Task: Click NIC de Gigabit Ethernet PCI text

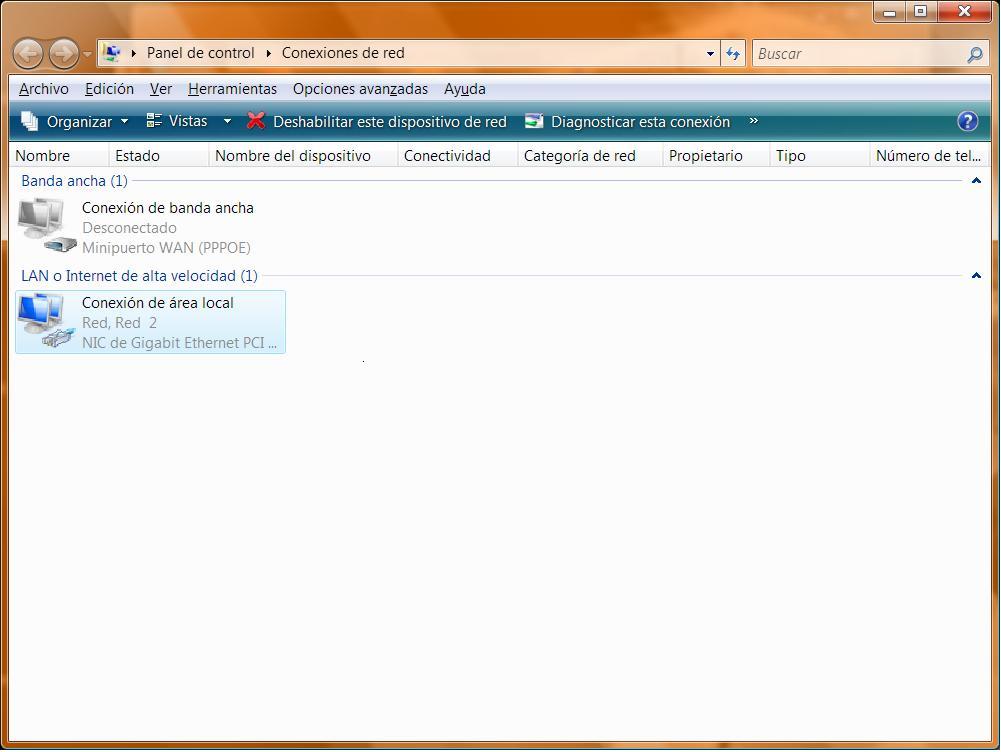Action: pyautogui.click(x=179, y=343)
